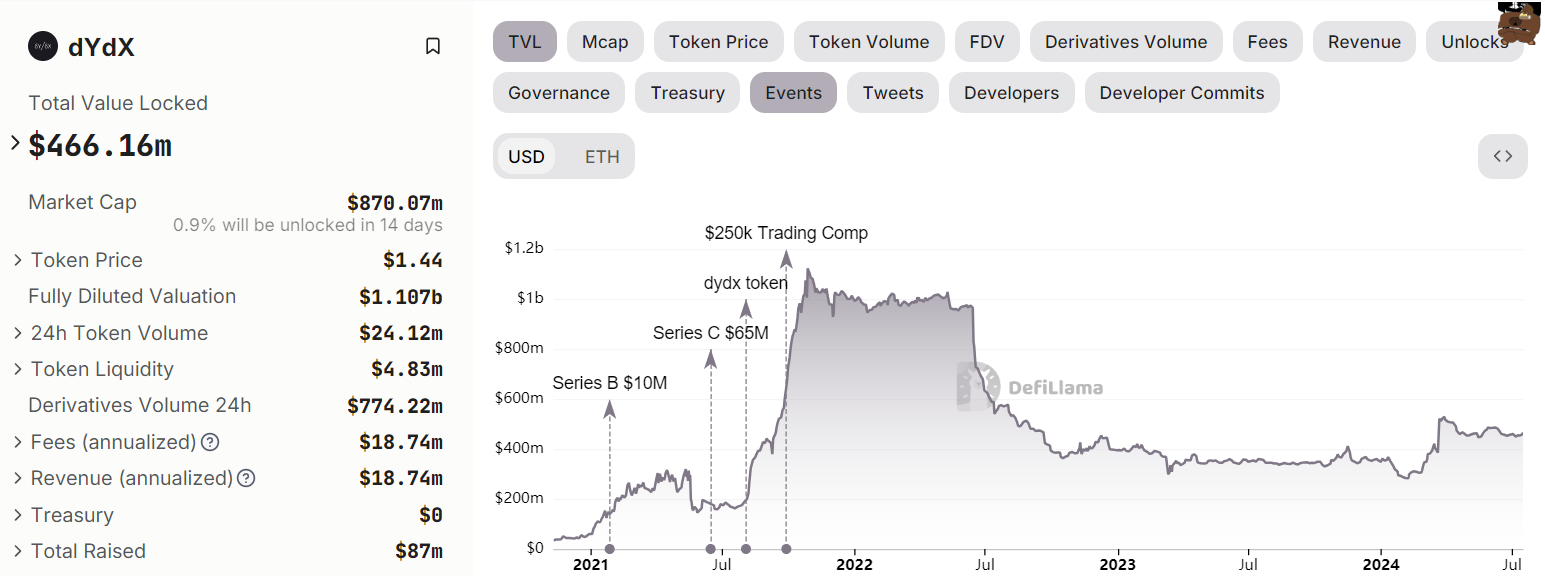Click the Fully Diluted Valuation $1.107b value
The height and width of the screenshot is (576, 1545).
pyautogui.click(x=401, y=297)
